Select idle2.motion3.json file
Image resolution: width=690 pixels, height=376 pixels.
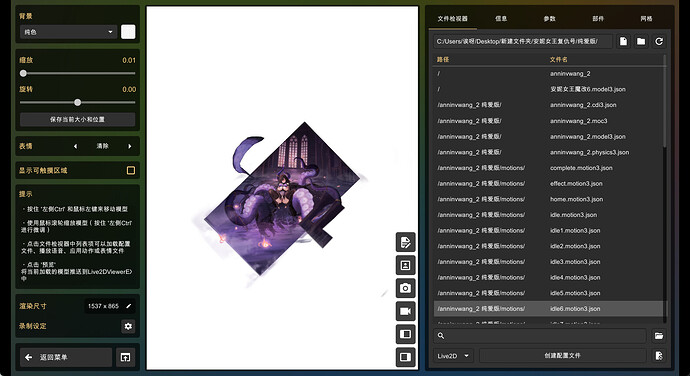548,246
